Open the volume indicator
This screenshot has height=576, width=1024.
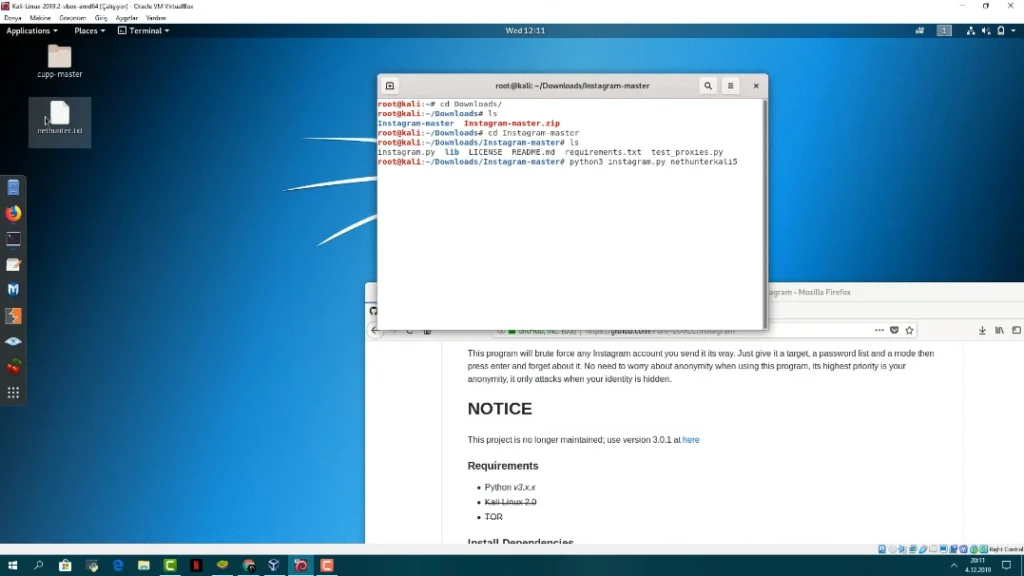pos(985,31)
